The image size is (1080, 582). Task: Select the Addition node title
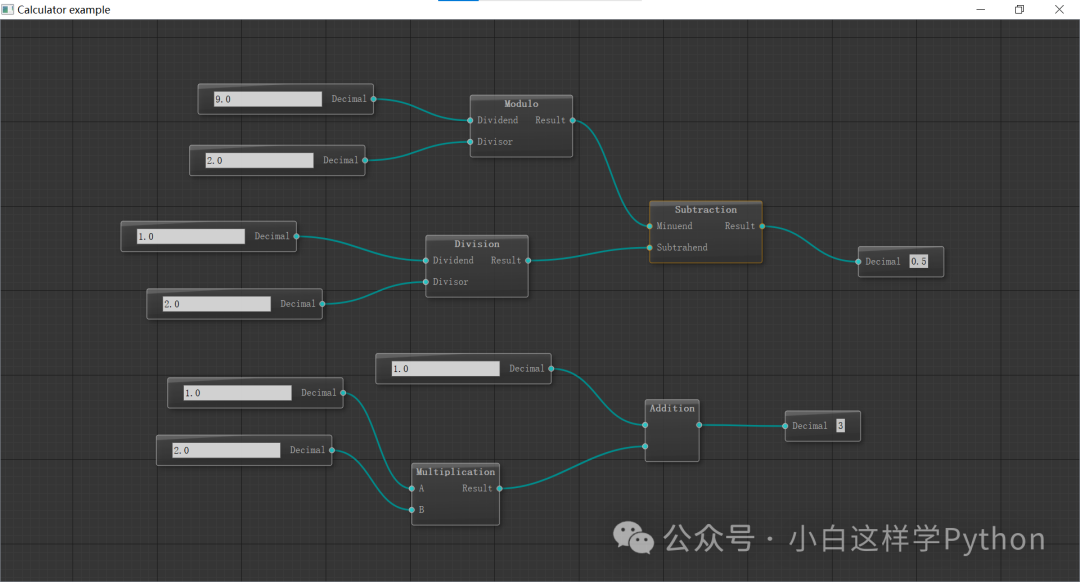671,408
